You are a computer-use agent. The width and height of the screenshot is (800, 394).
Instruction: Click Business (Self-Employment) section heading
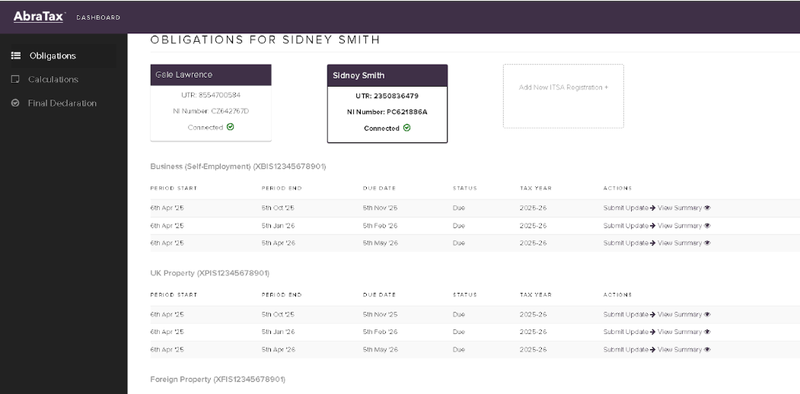point(238,166)
